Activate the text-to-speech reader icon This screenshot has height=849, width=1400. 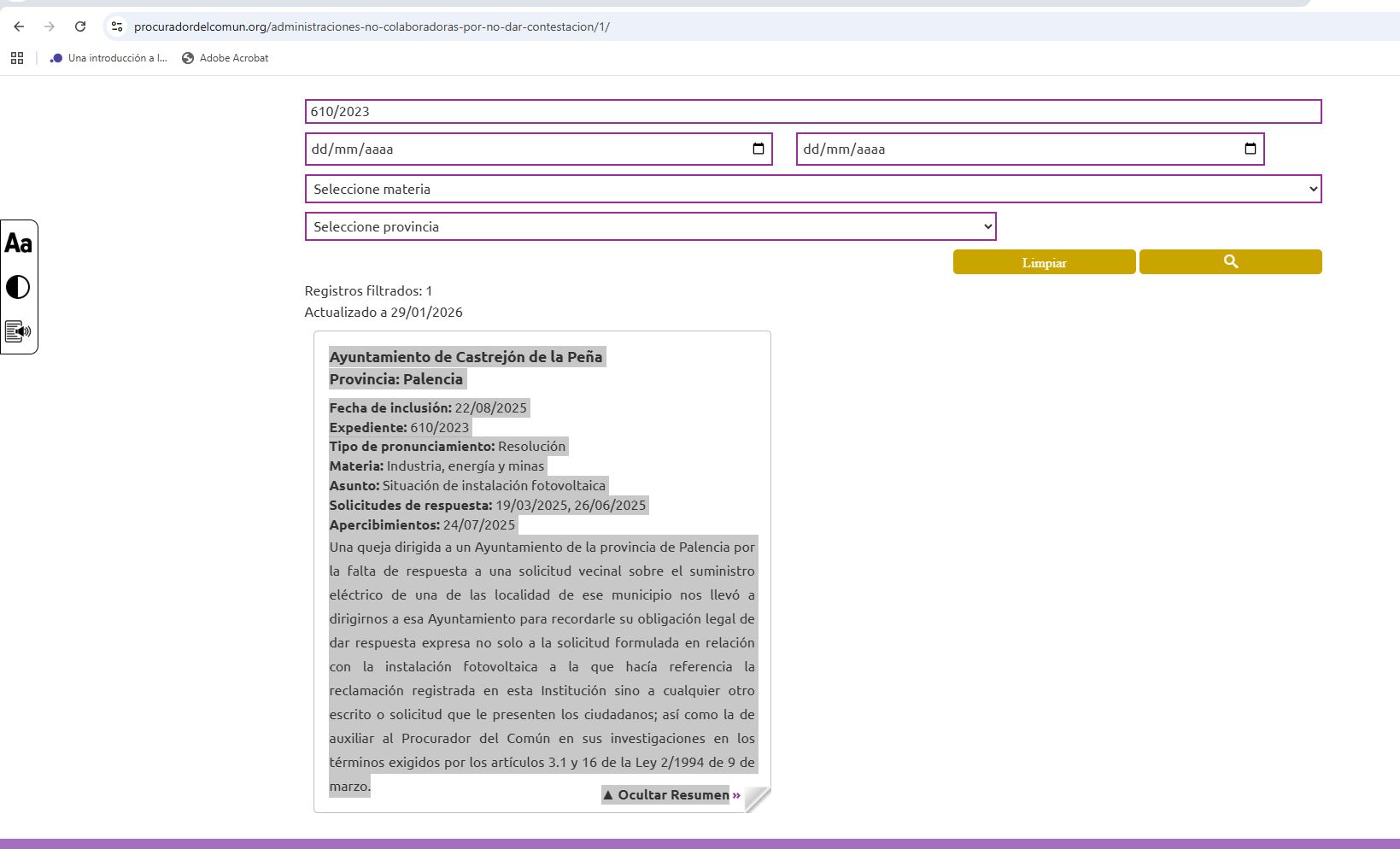point(18,331)
